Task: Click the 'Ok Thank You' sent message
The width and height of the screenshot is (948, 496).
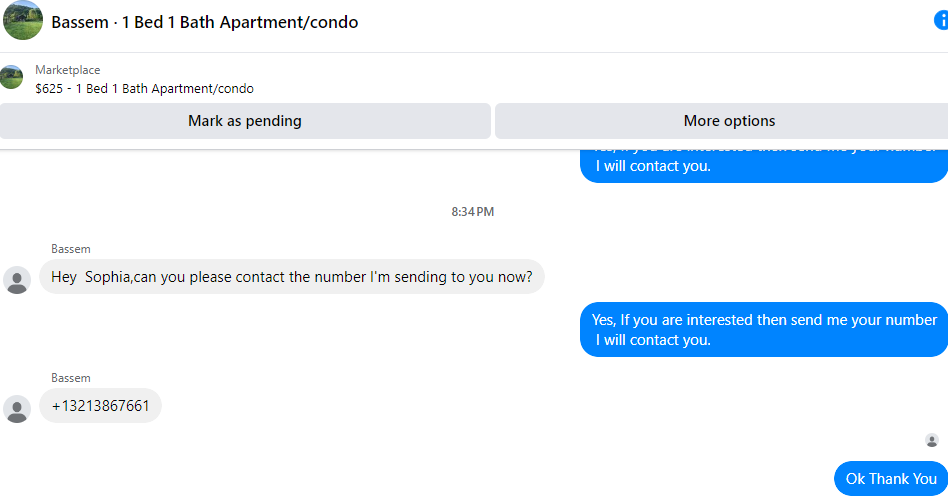Action: 891,479
